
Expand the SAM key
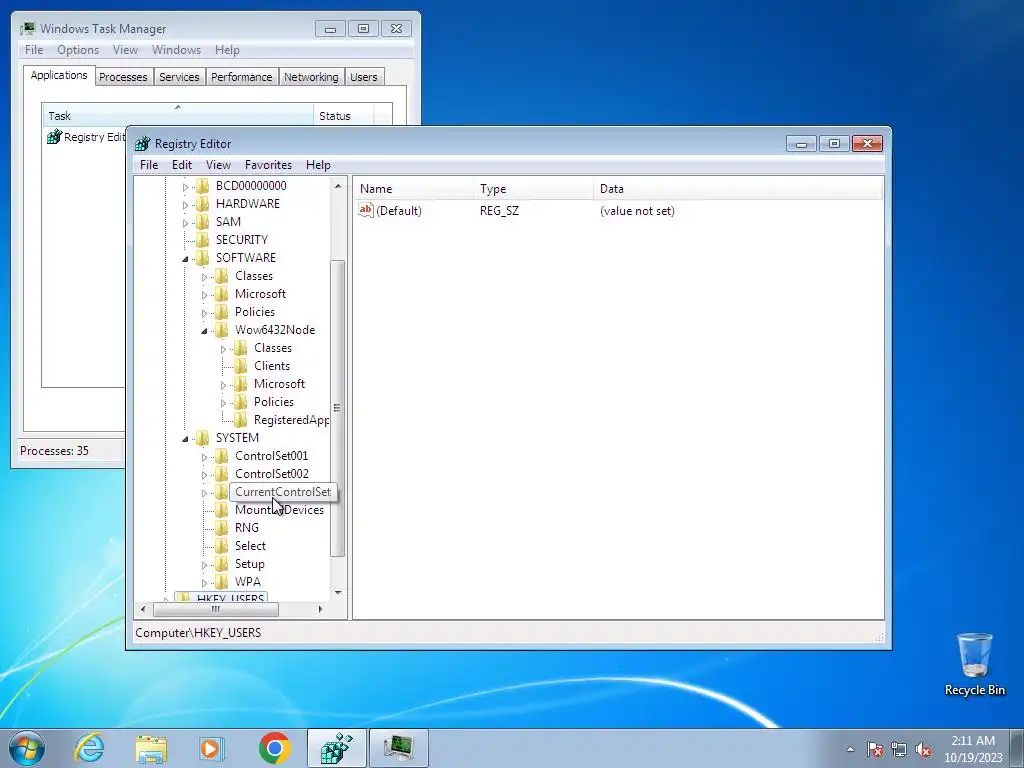pos(185,223)
